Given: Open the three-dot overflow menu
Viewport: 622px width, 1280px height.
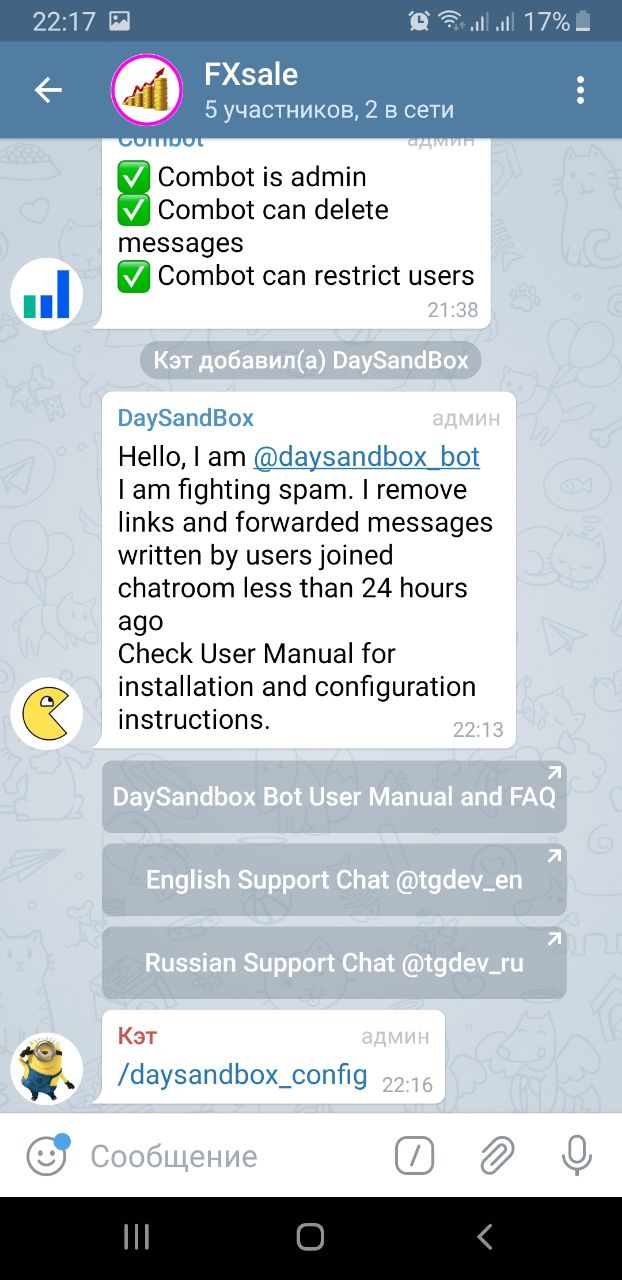Looking at the screenshot, I should pyautogui.click(x=580, y=90).
